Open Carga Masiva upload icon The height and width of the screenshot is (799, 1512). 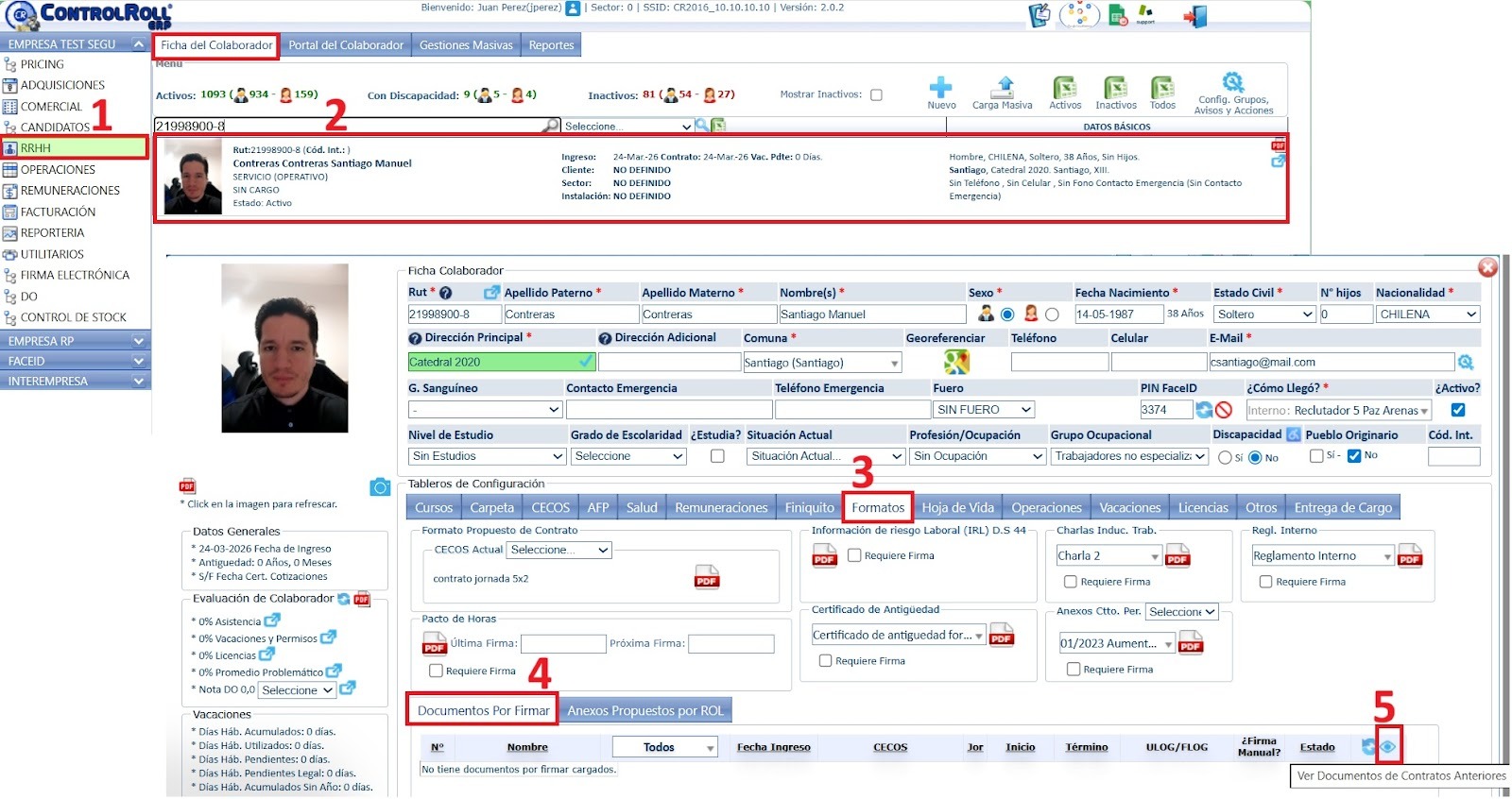tap(1003, 88)
